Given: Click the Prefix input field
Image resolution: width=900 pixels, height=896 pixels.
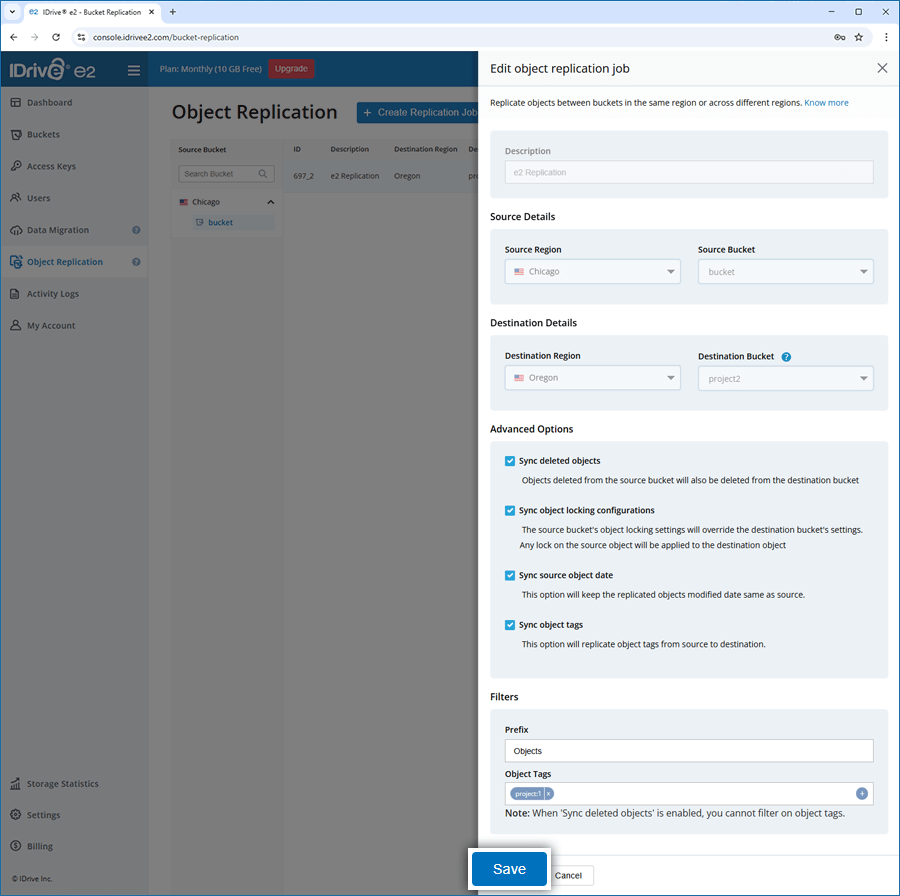Looking at the screenshot, I should coord(689,751).
